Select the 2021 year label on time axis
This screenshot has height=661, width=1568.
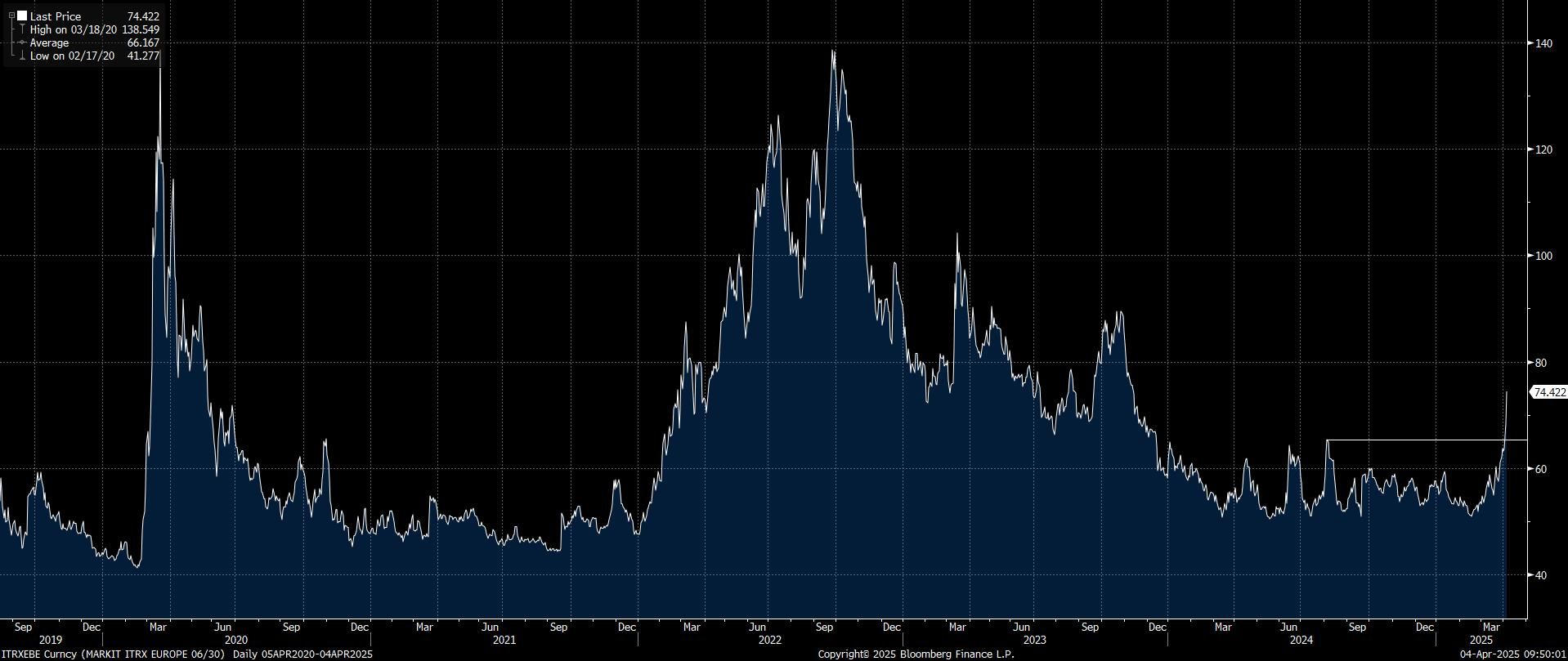[504, 640]
